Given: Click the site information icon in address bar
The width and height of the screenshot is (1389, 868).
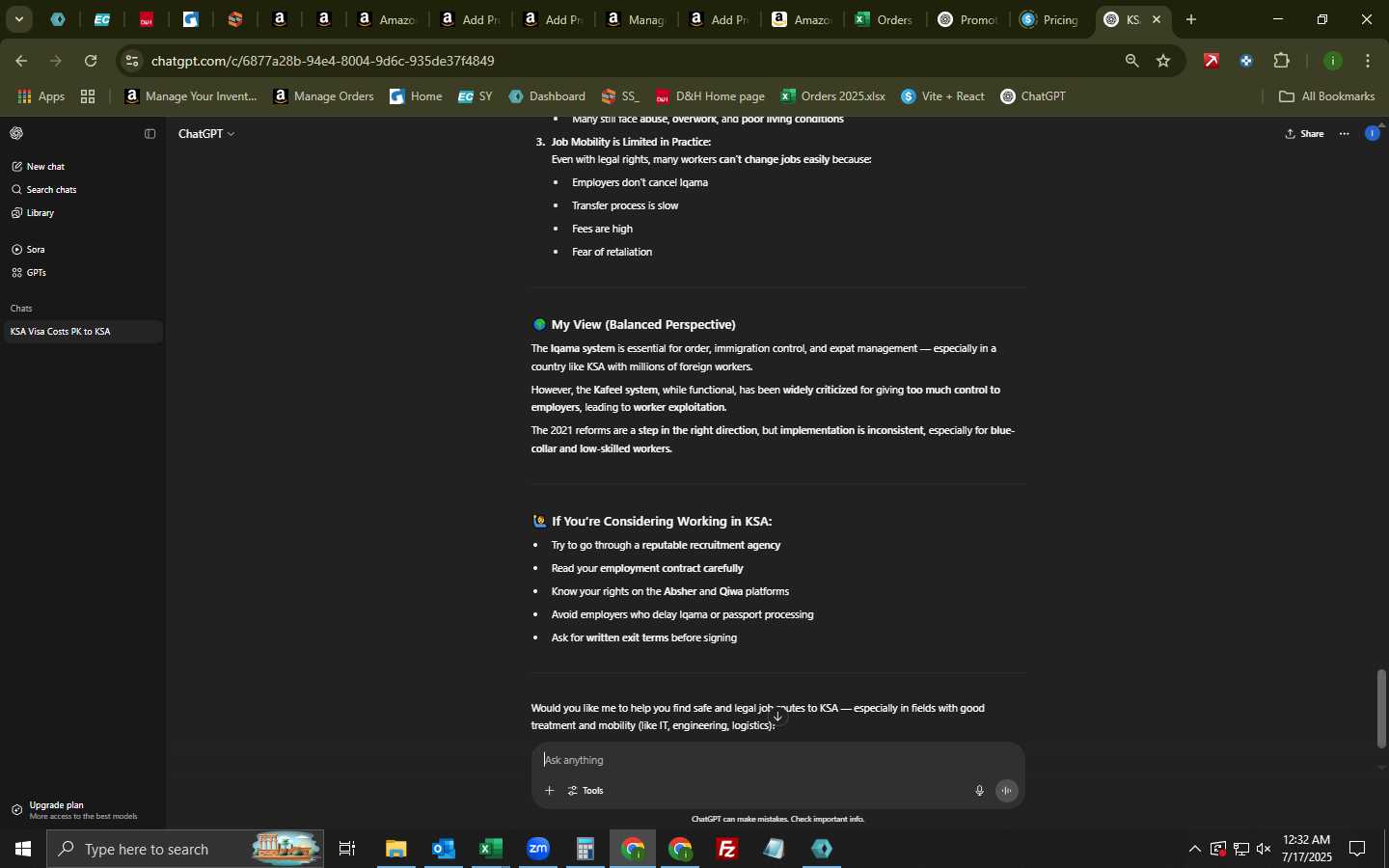Looking at the screenshot, I should [x=133, y=61].
